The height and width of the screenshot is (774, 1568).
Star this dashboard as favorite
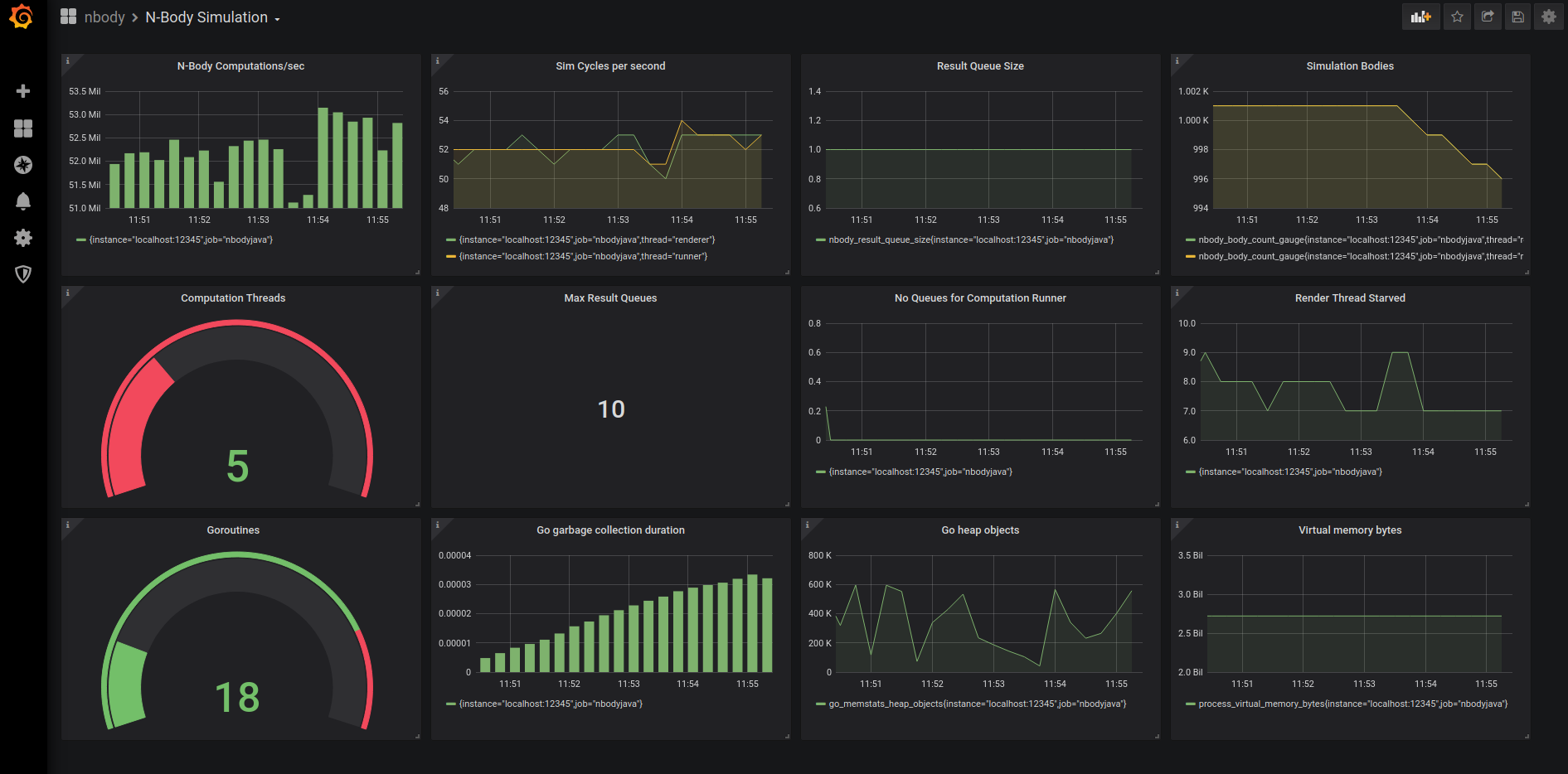pos(1457,17)
